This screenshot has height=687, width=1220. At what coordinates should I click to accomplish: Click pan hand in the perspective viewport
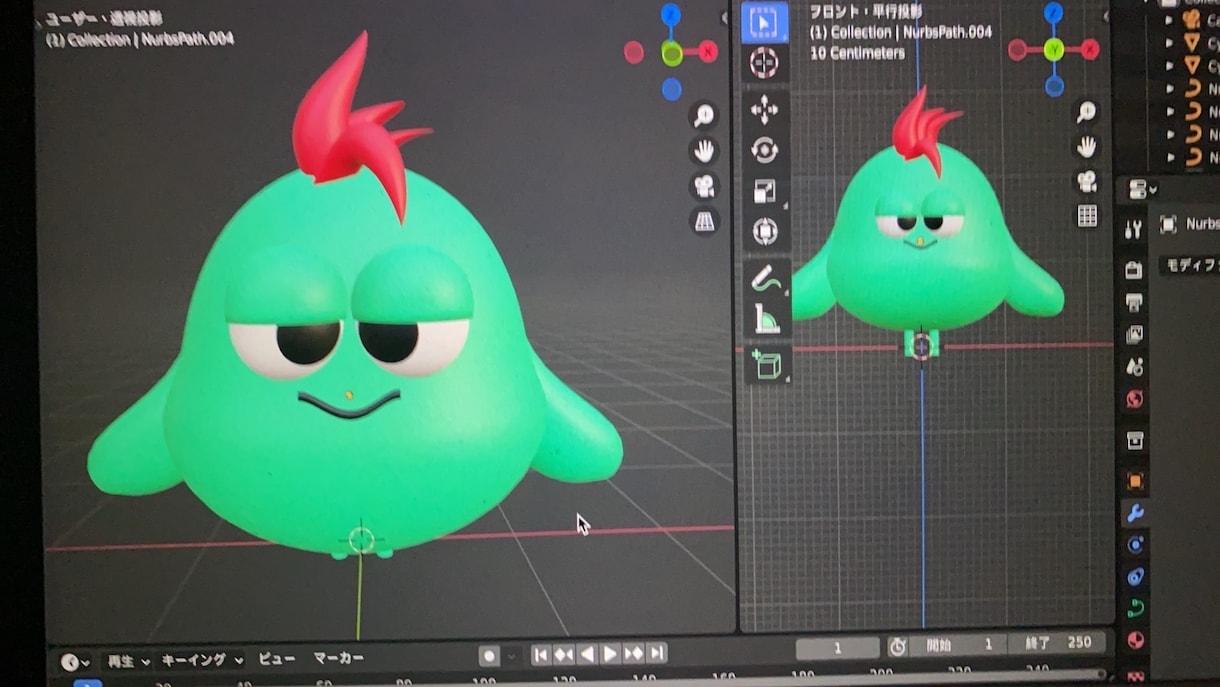[704, 151]
